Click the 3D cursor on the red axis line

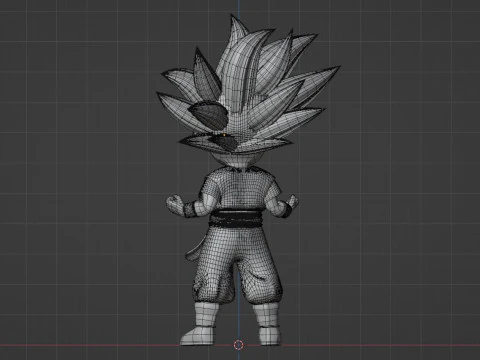(x=239, y=345)
